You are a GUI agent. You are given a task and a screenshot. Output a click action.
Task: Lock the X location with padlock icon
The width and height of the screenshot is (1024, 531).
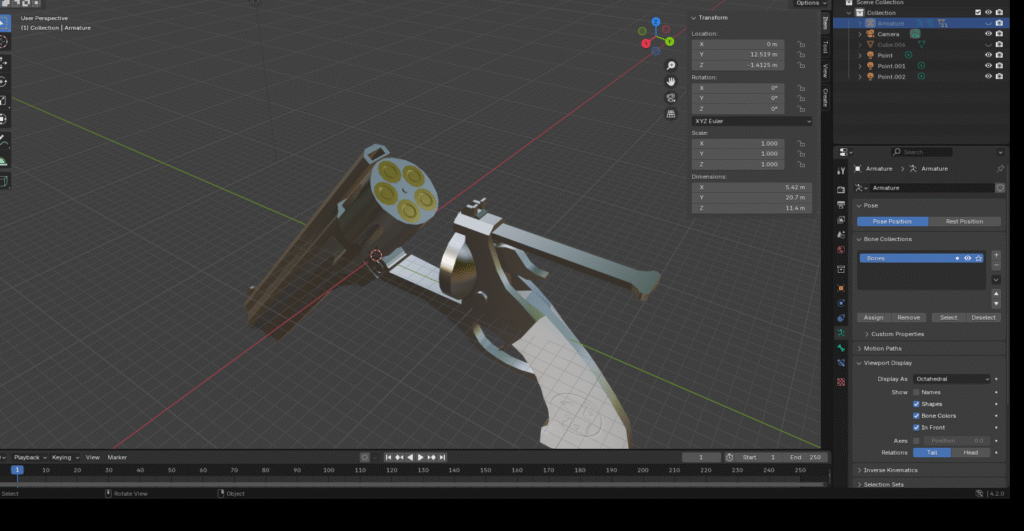[x=801, y=44]
